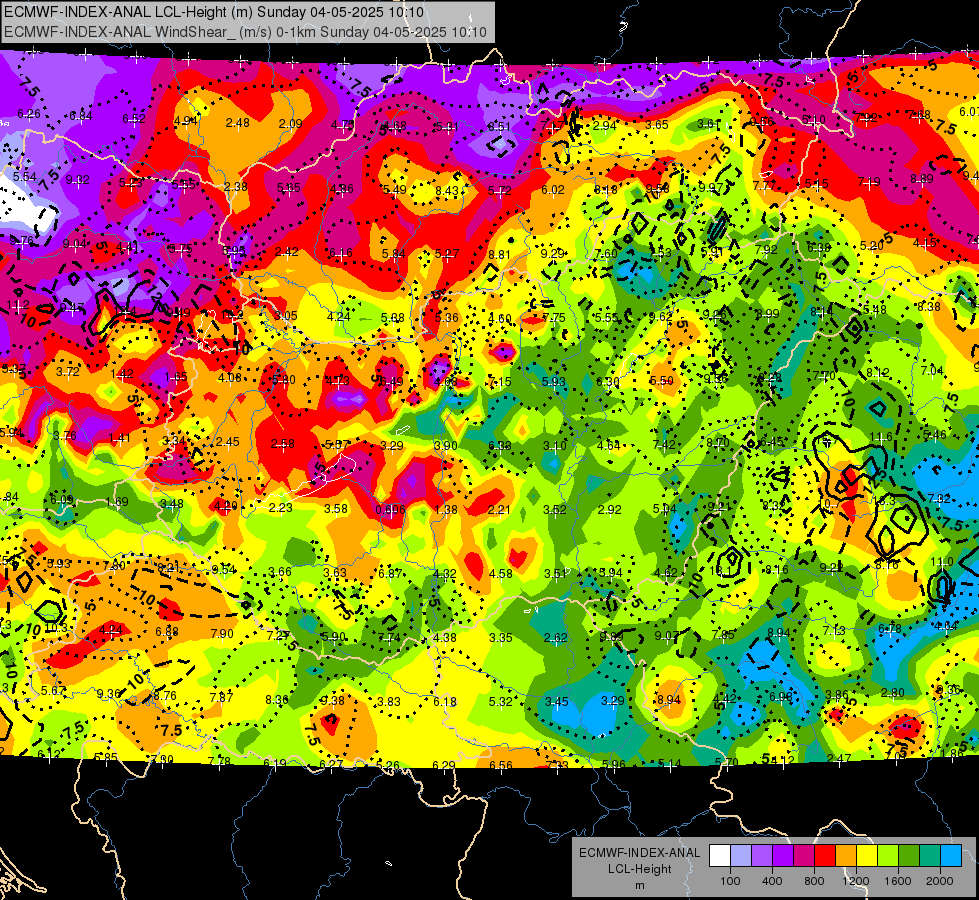Click the wind shear value 3.05
This screenshot has width=979, height=900.
(x=286, y=315)
